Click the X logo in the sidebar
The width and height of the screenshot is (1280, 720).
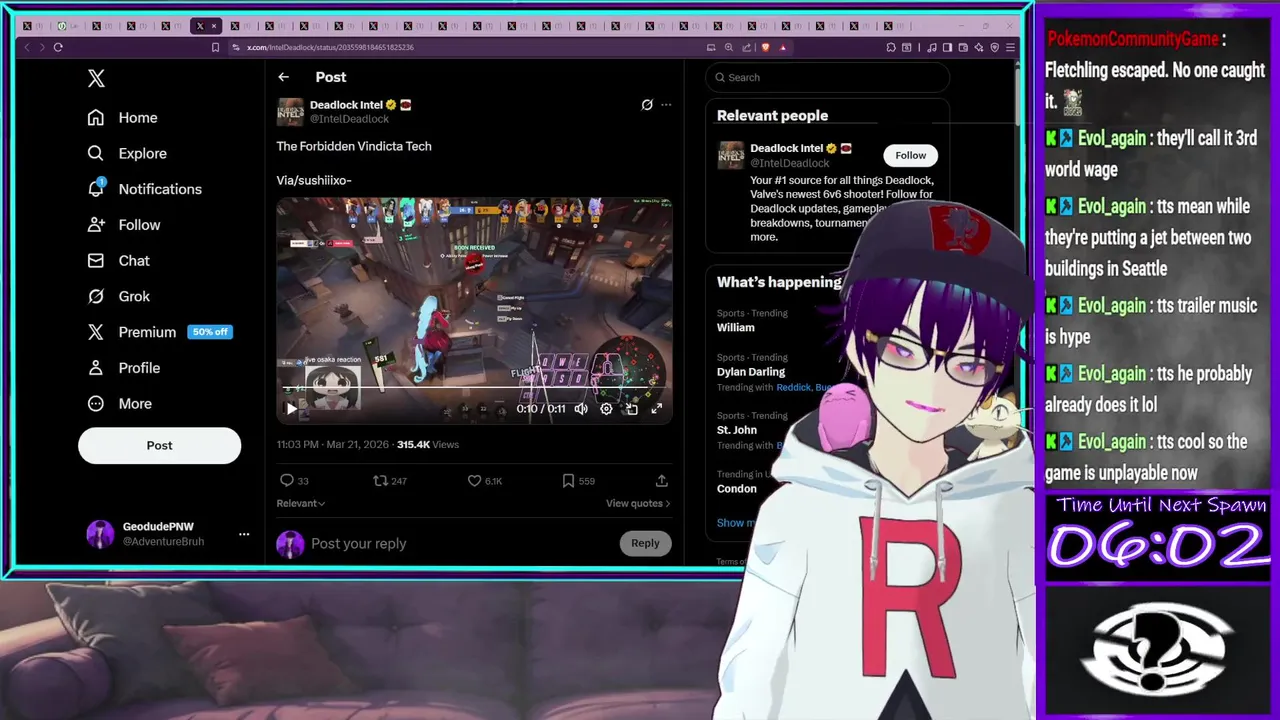(96, 78)
